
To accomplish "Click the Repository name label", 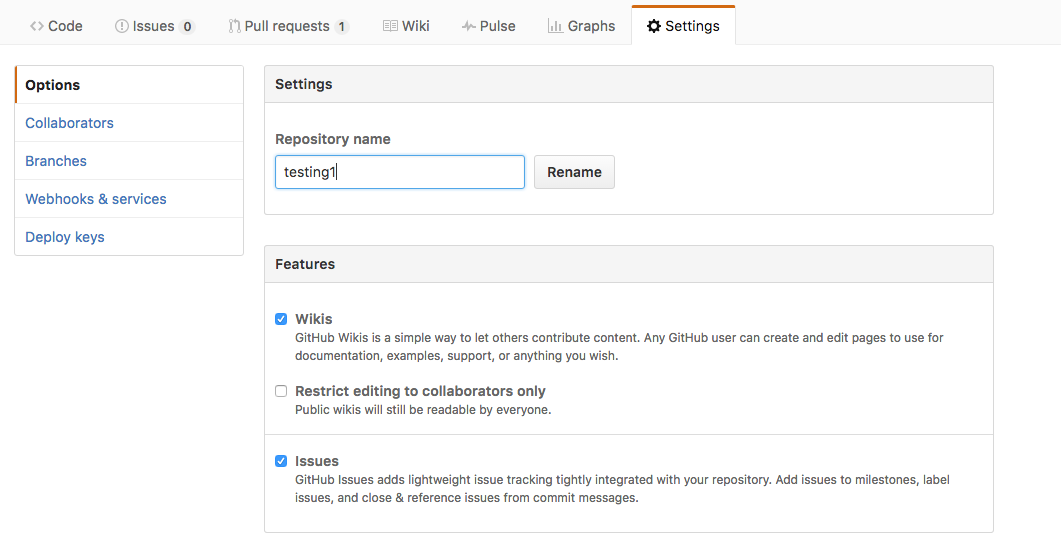I will tap(332, 139).
